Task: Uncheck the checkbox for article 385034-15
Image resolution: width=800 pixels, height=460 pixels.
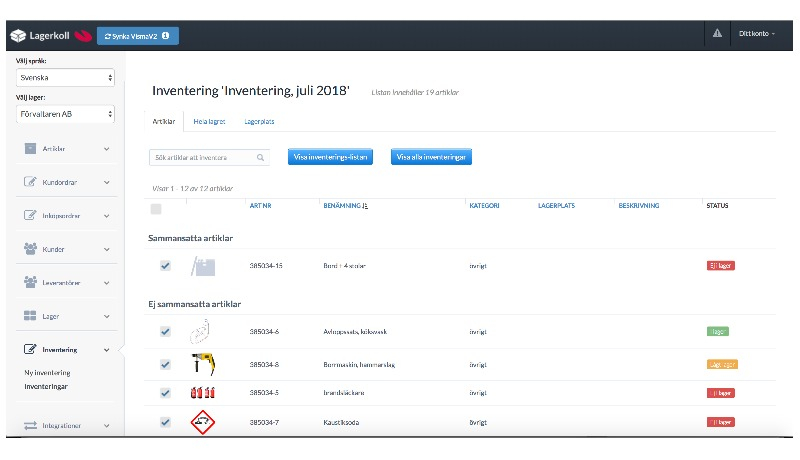Action: click(165, 266)
